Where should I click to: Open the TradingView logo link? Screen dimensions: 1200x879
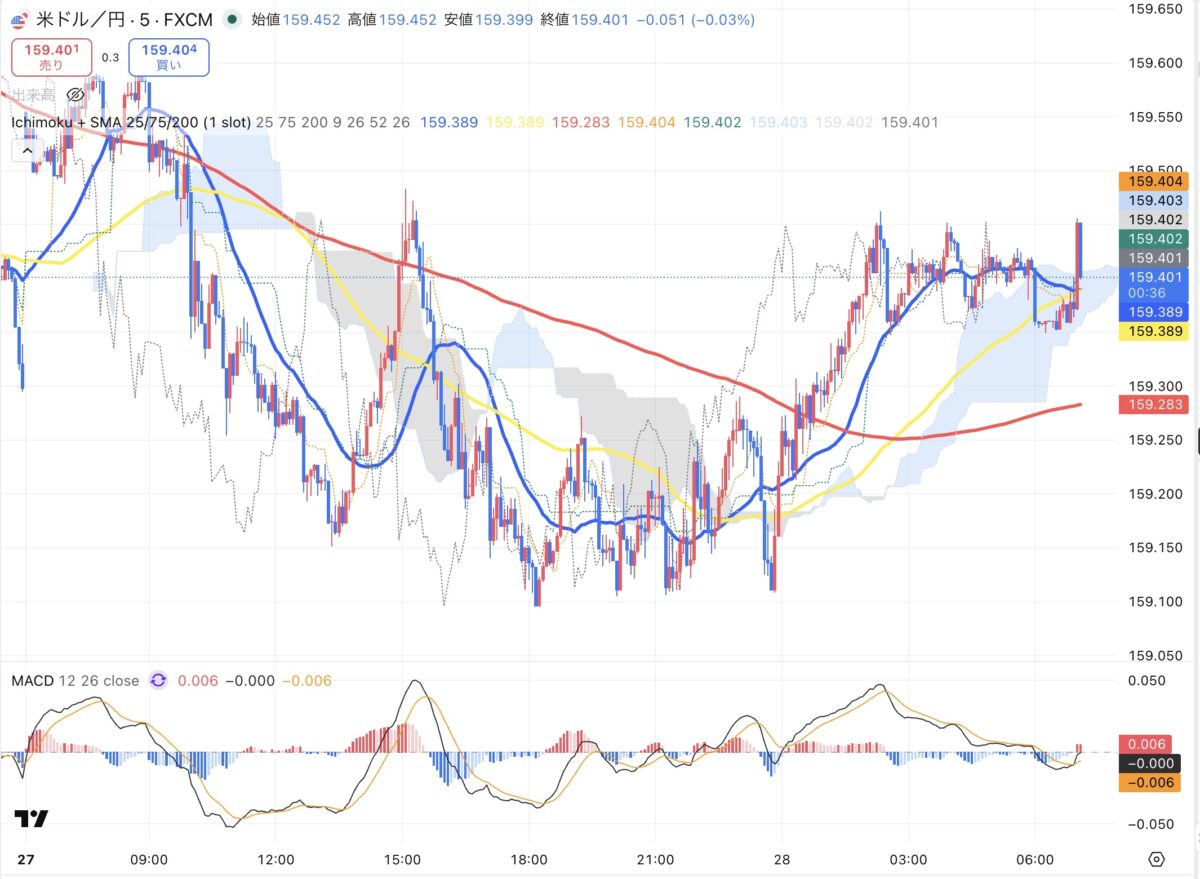coord(31,819)
